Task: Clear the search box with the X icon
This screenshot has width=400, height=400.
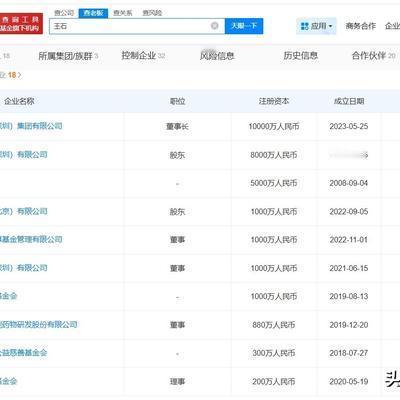Action: point(215,26)
